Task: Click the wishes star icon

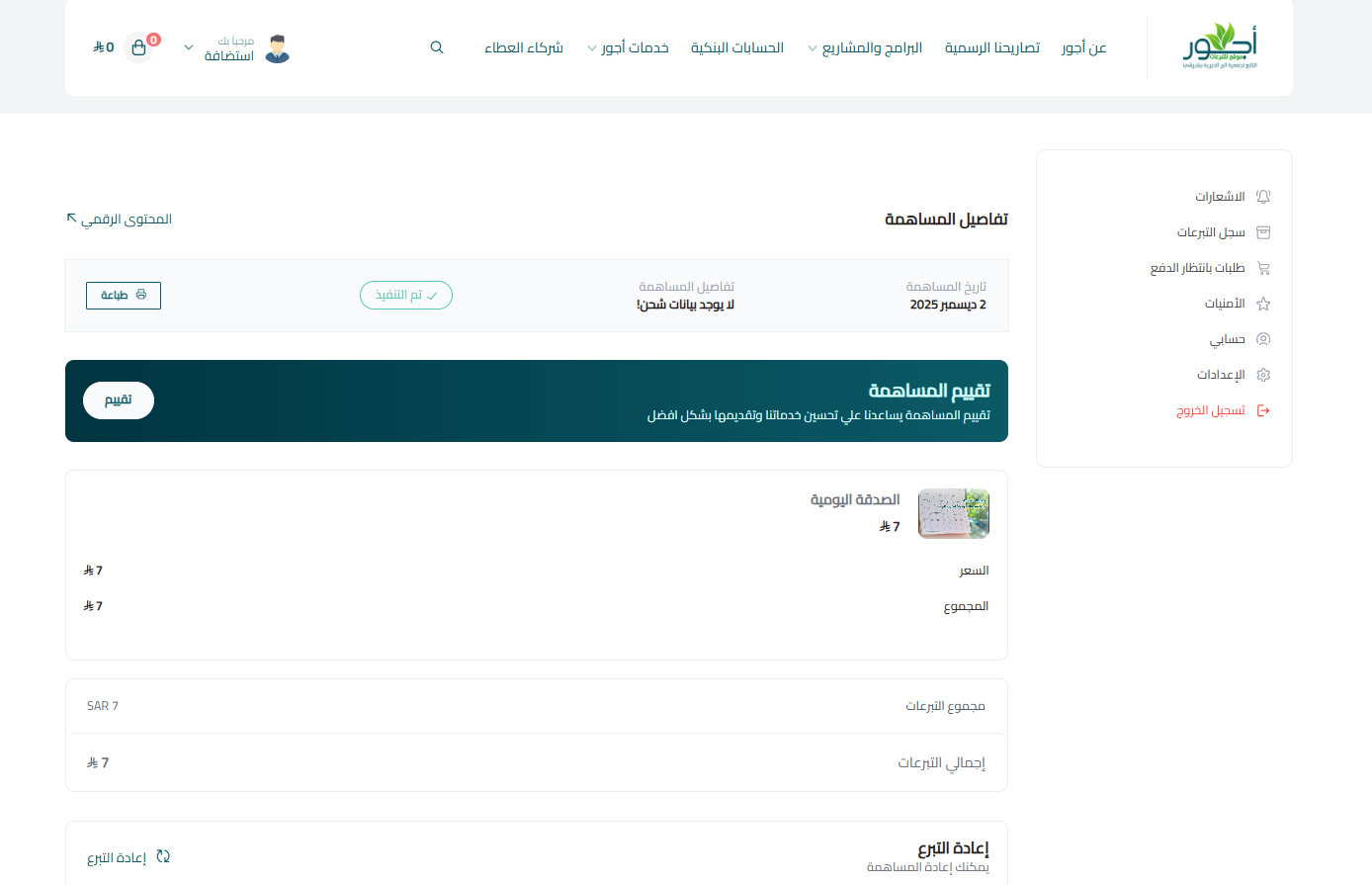Action: coord(1262,304)
